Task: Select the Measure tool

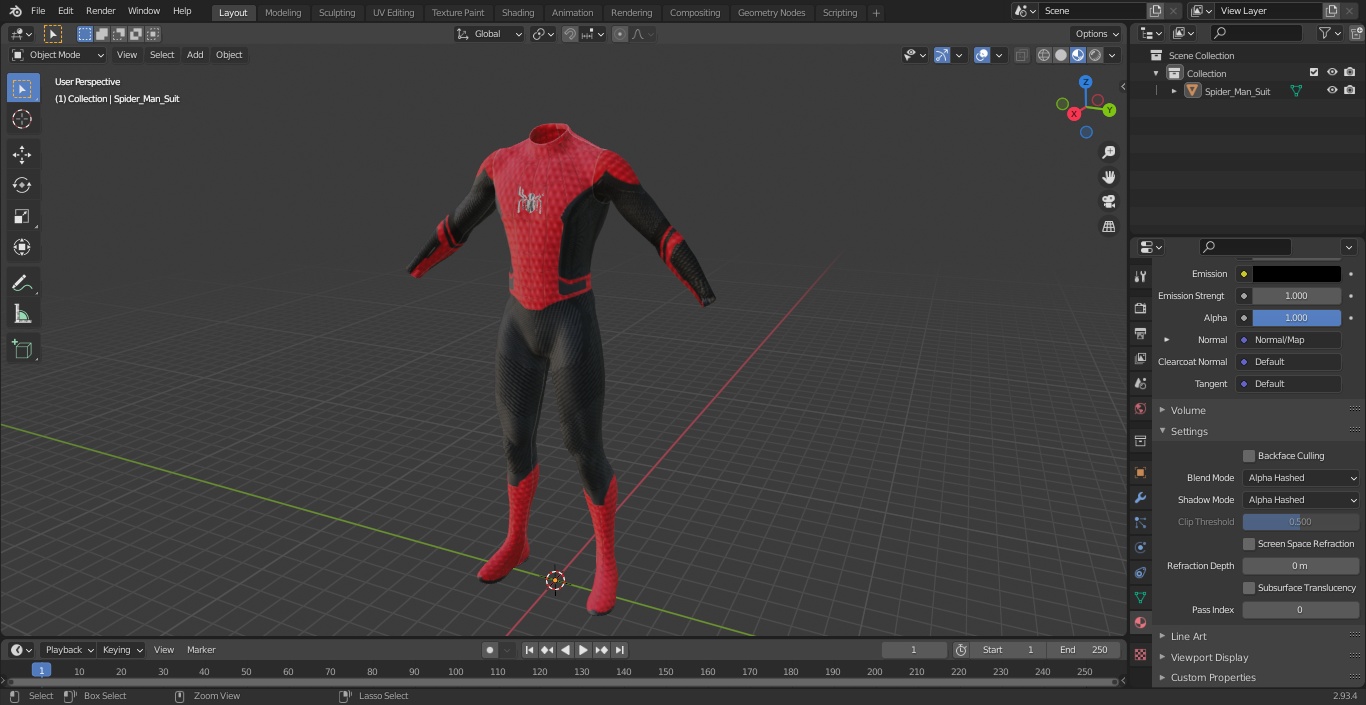Action: pos(22,315)
